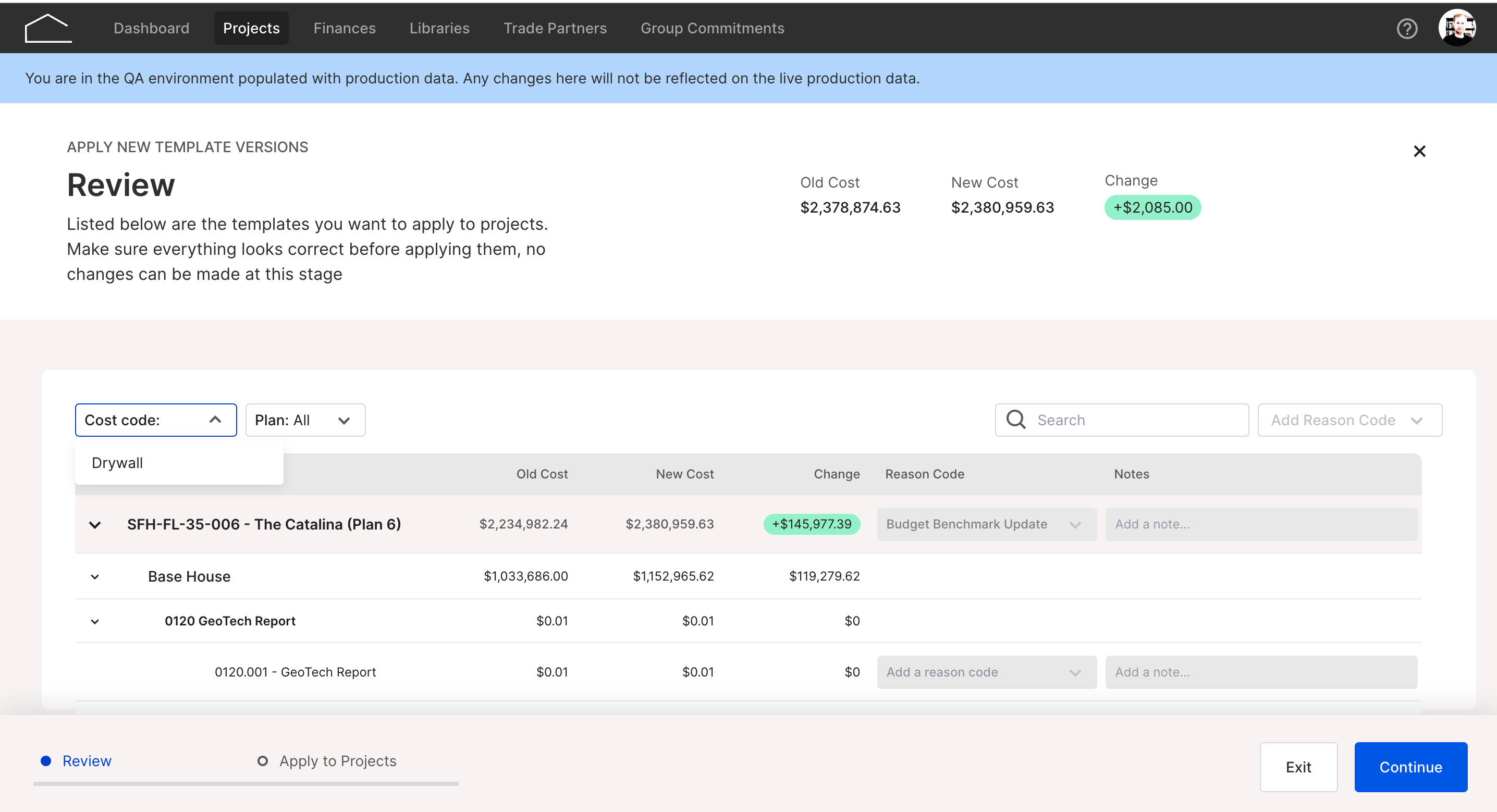
Task: Open the Plan: All dropdown
Action: 305,420
